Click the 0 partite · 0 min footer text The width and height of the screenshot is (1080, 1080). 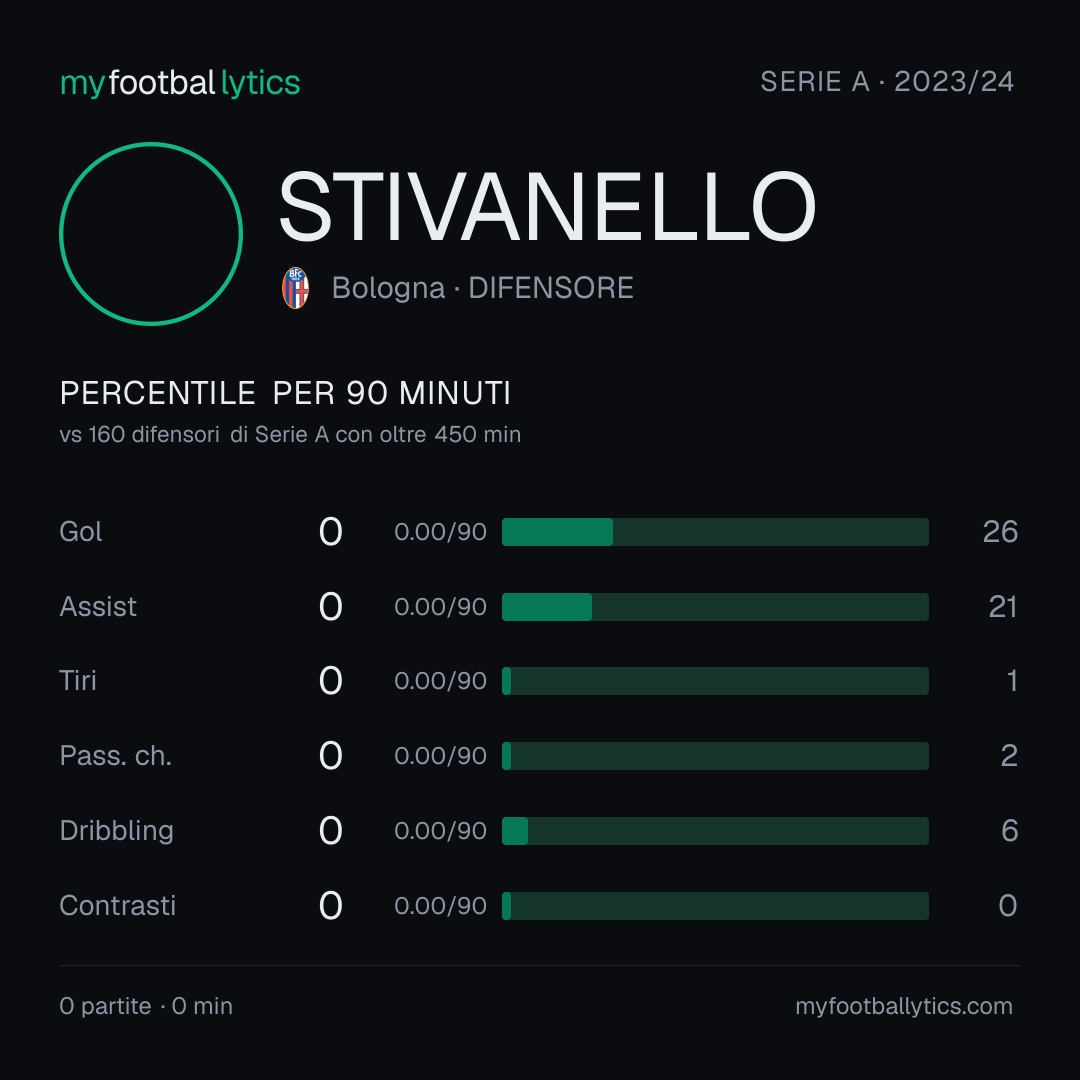146,1006
